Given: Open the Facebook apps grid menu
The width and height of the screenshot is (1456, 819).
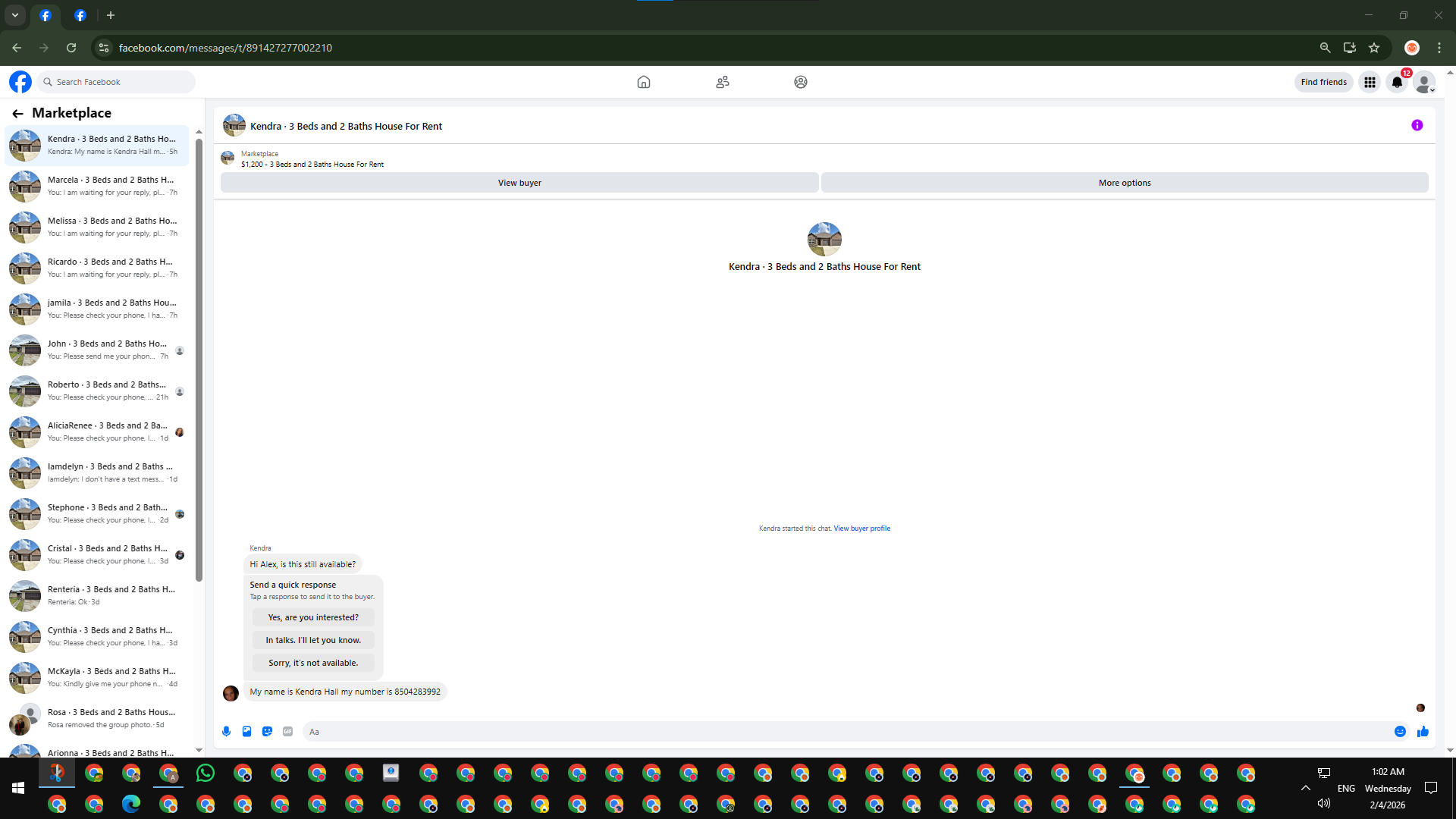Looking at the screenshot, I should point(1370,82).
